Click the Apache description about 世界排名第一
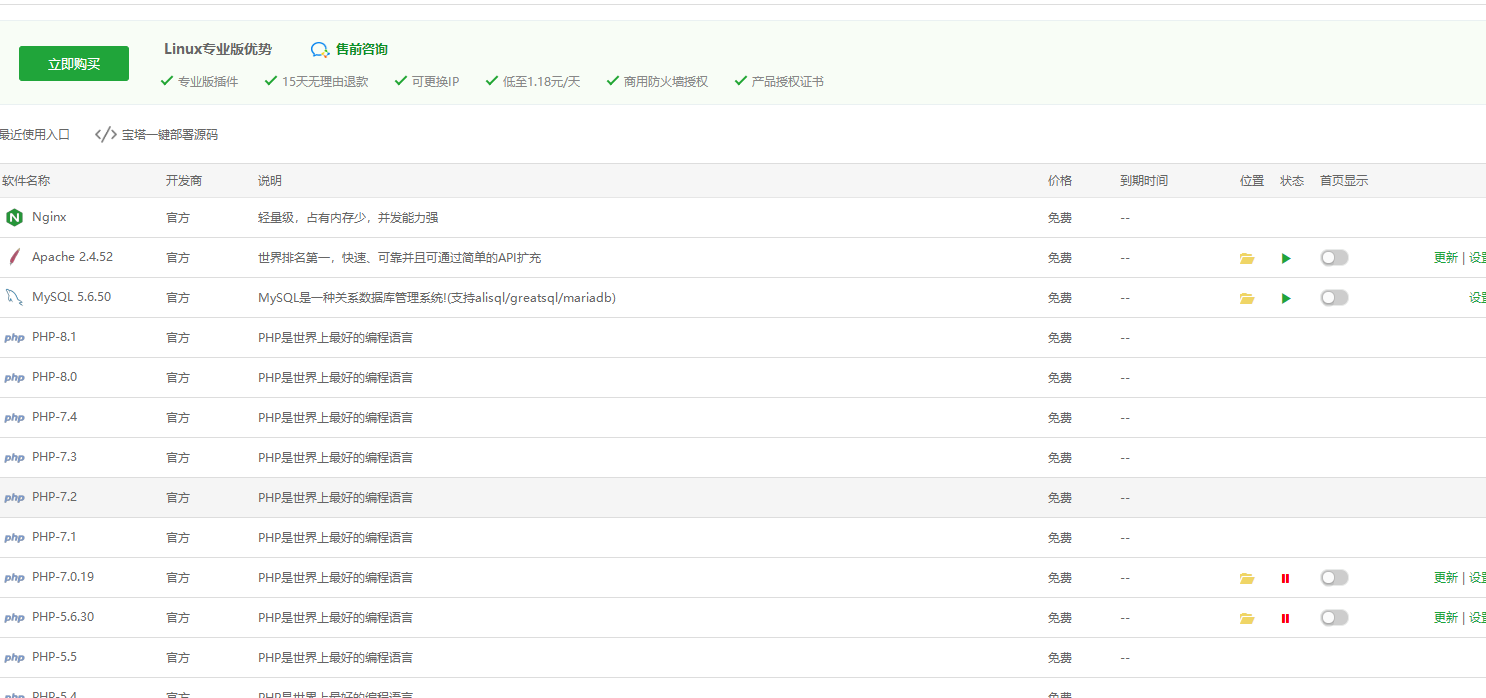1486x698 pixels. point(400,258)
